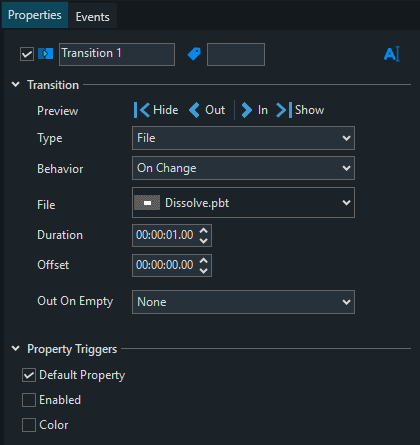The height and width of the screenshot is (445, 420).
Task: Collapse the Property Triggers section
Action: point(15,349)
